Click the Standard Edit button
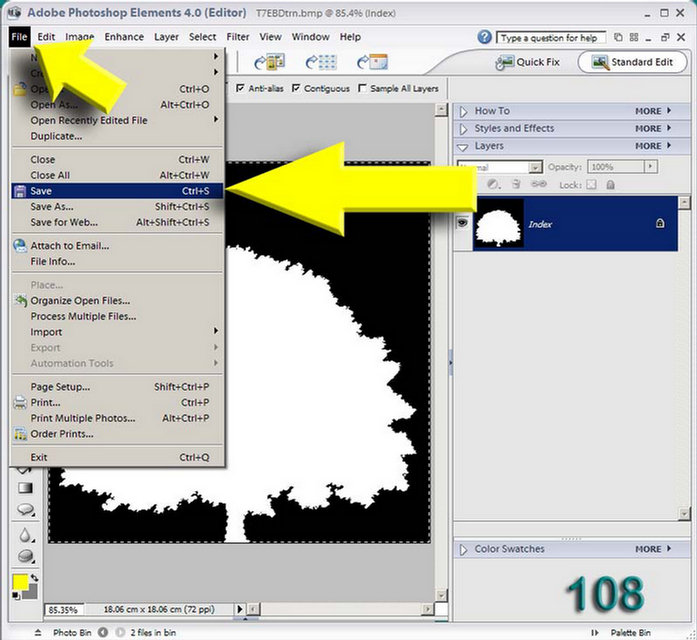The image size is (697, 640). (x=633, y=62)
